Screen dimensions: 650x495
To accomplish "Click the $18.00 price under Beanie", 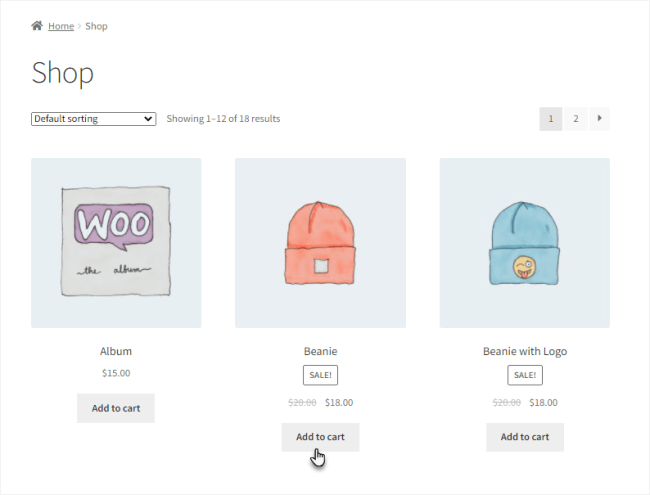I will coord(339,403).
